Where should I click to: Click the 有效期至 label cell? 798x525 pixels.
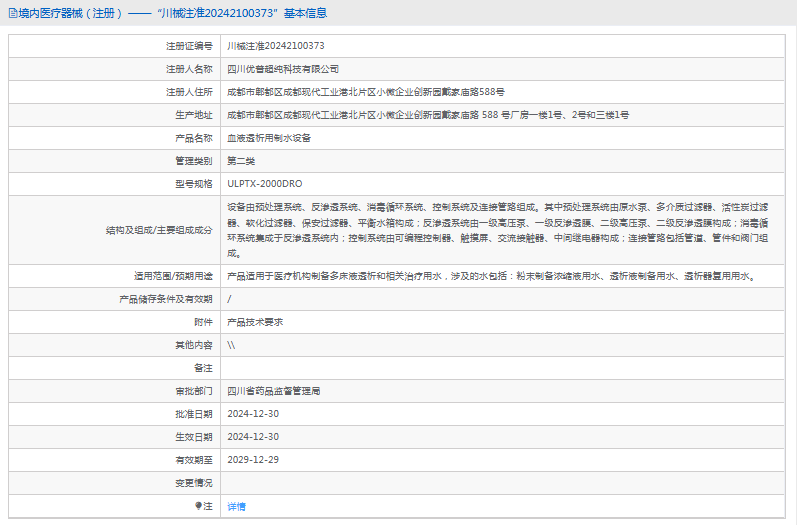tap(115, 460)
